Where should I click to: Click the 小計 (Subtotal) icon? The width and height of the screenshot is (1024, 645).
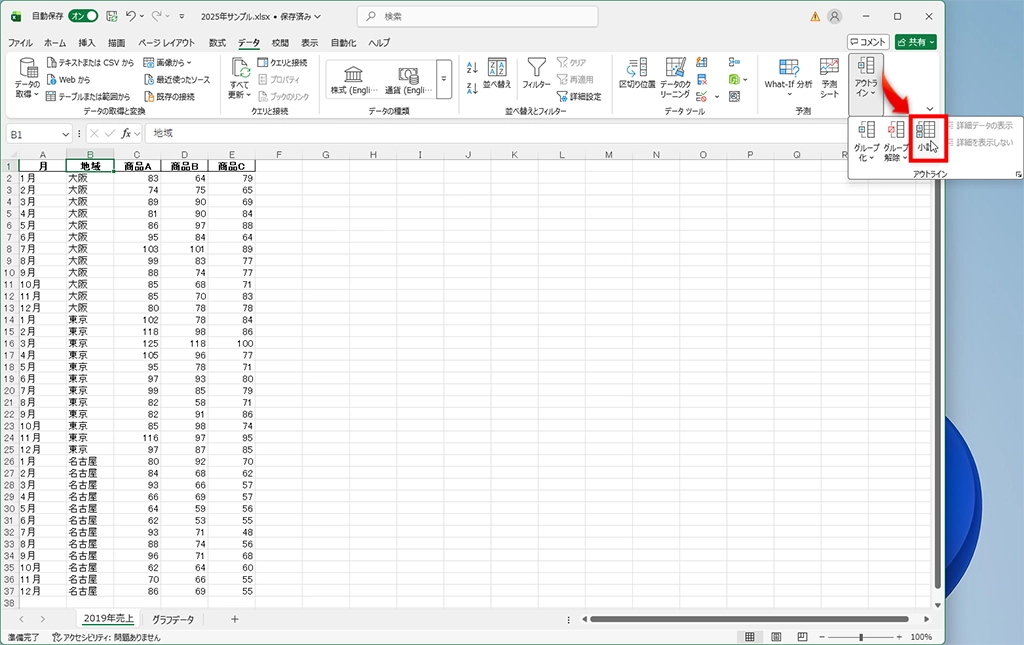point(926,137)
